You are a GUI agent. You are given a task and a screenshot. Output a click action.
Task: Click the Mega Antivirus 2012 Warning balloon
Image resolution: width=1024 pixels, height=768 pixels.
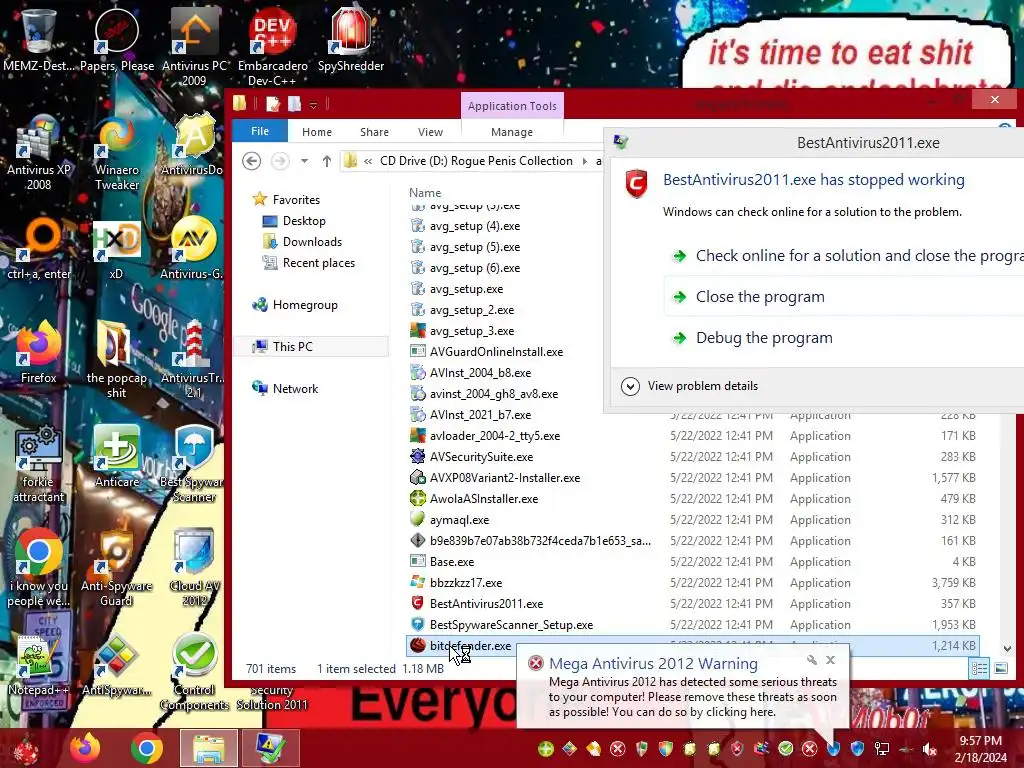click(x=683, y=688)
